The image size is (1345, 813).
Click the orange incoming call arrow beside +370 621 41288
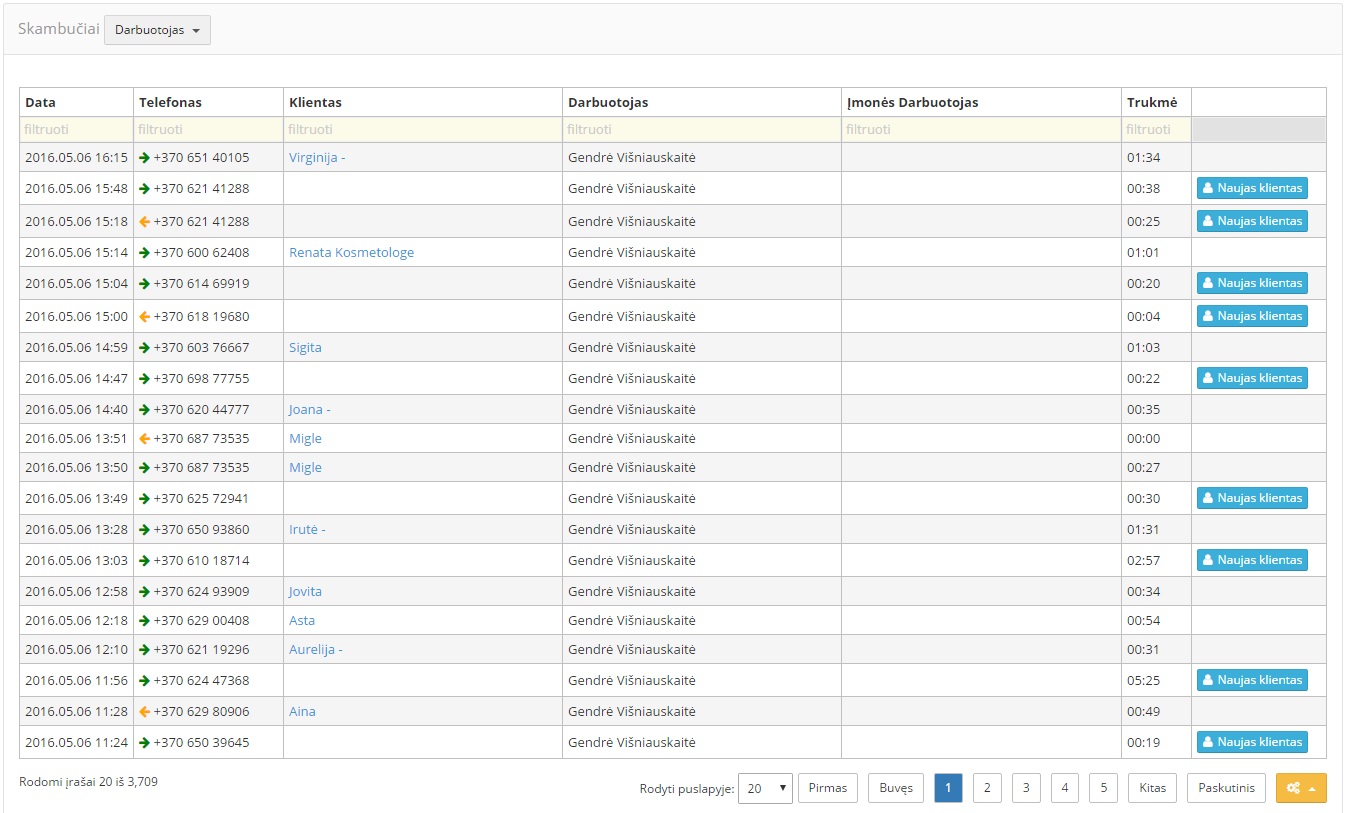pyautogui.click(x=143, y=221)
